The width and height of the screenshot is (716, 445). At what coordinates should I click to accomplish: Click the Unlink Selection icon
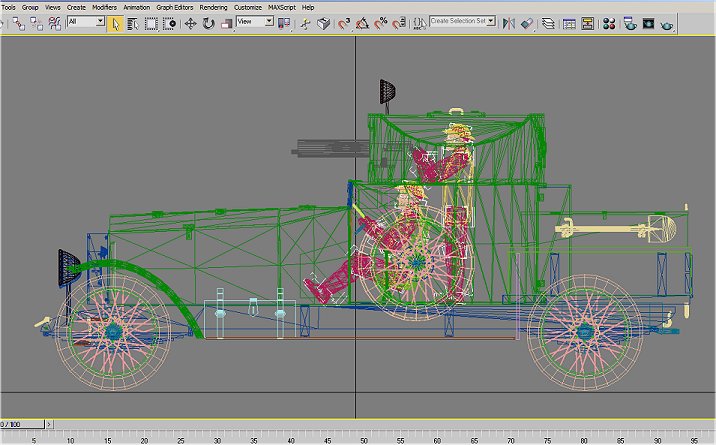(37, 23)
